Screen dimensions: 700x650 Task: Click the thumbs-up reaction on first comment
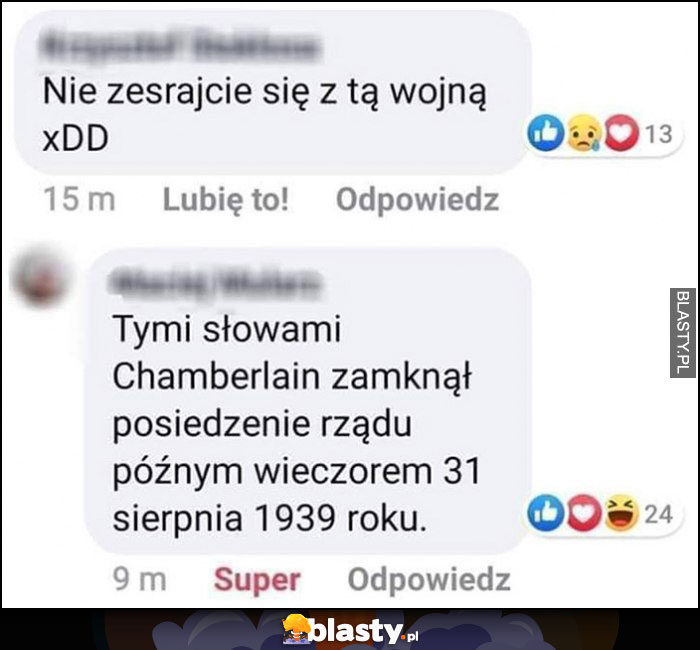pyautogui.click(x=545, y=133)
